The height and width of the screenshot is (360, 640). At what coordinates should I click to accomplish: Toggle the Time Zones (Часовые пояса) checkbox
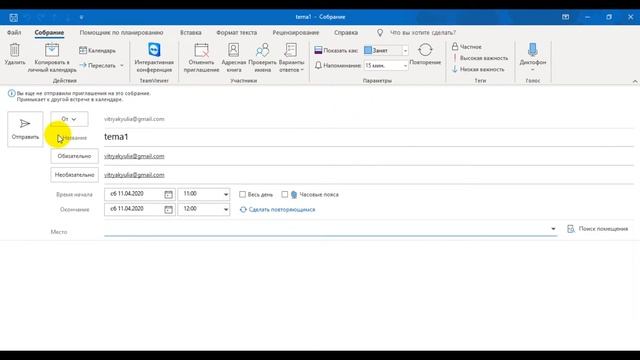284,194
